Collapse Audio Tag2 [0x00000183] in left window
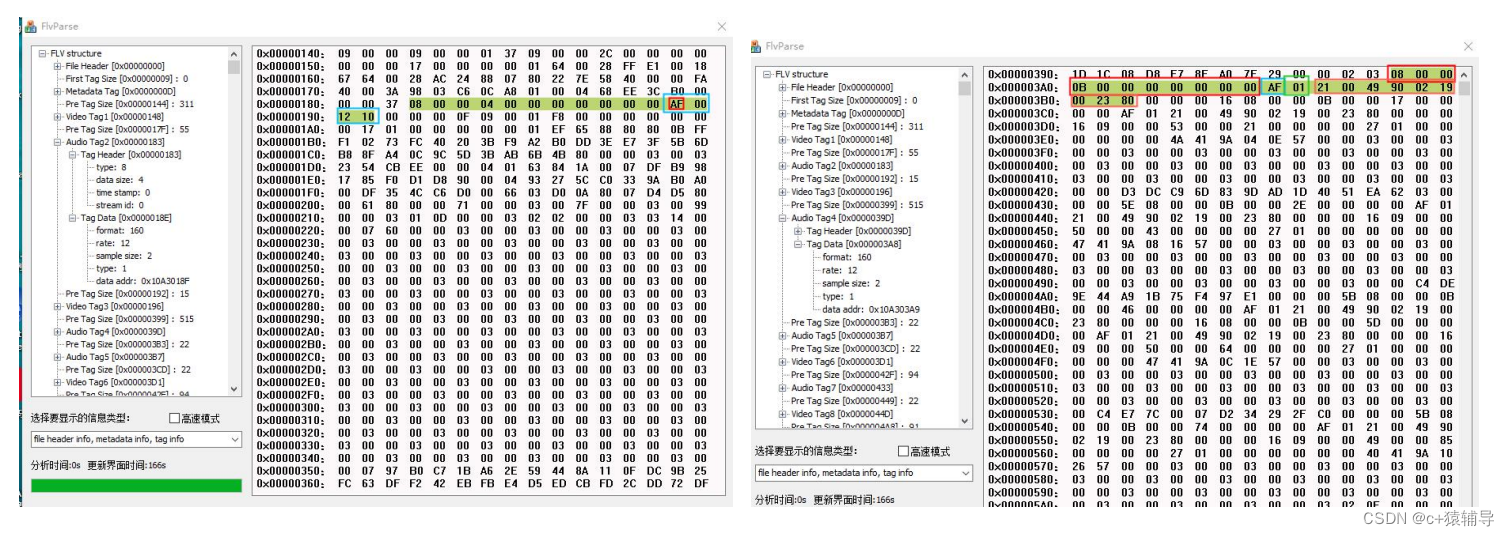Screen dimensions: 1509x536 (x=57, y=142)
